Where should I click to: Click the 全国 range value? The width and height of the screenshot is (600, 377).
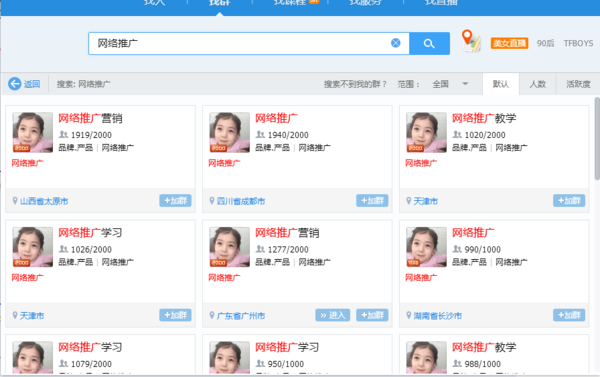tap(440, 84)
